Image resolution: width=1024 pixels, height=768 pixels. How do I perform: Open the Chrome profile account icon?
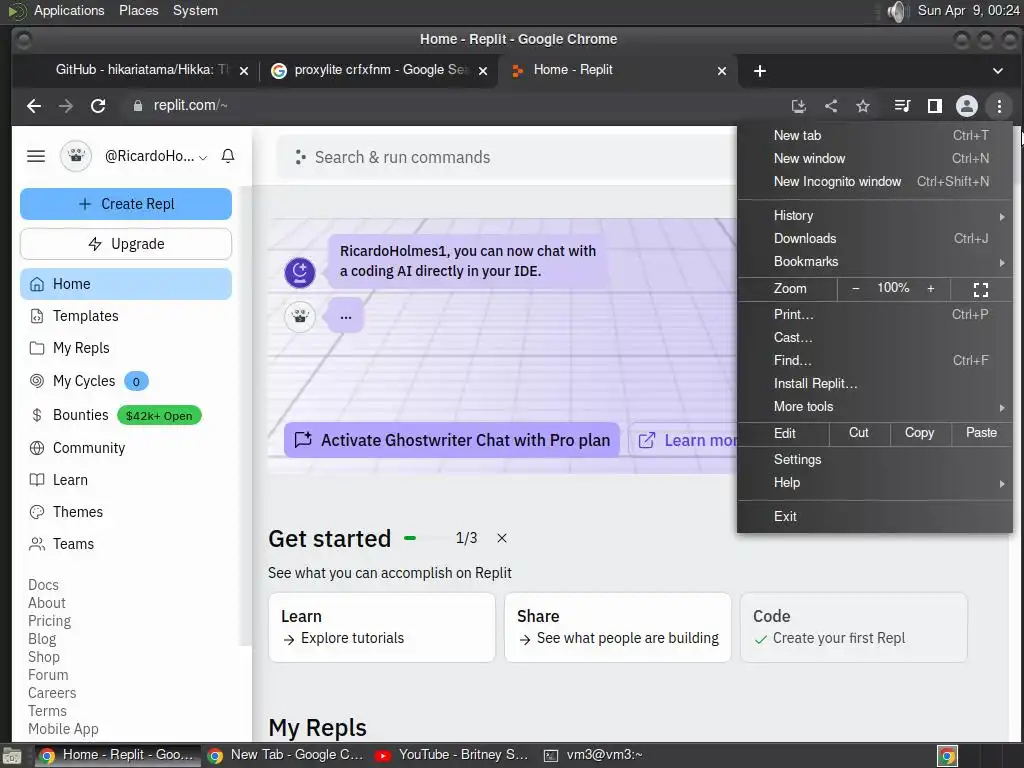click(x=967, y=106)
